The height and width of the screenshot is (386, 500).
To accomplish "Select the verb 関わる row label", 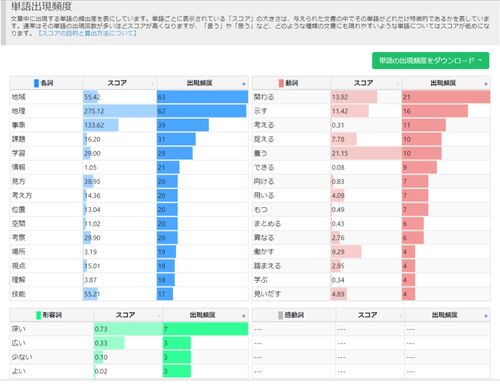I will coord(264,97).
